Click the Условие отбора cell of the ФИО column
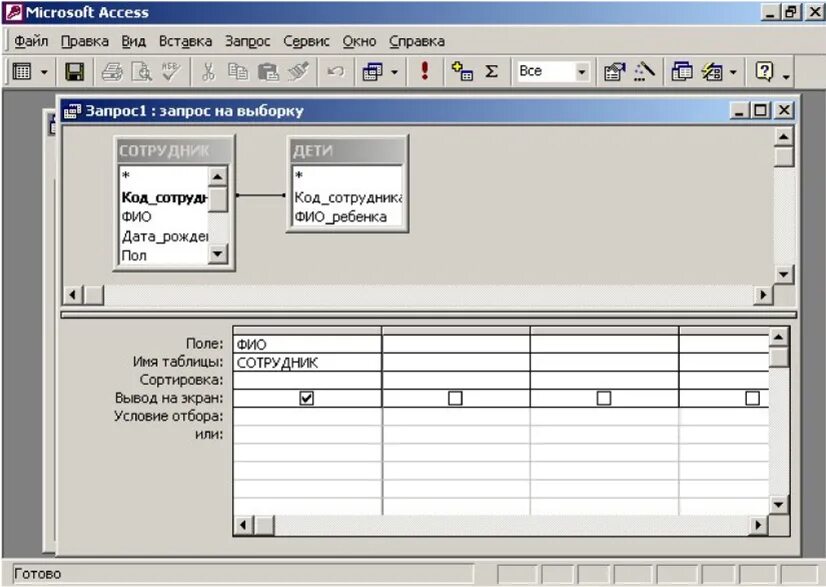826x587 pixels. [x=307, y=416]
